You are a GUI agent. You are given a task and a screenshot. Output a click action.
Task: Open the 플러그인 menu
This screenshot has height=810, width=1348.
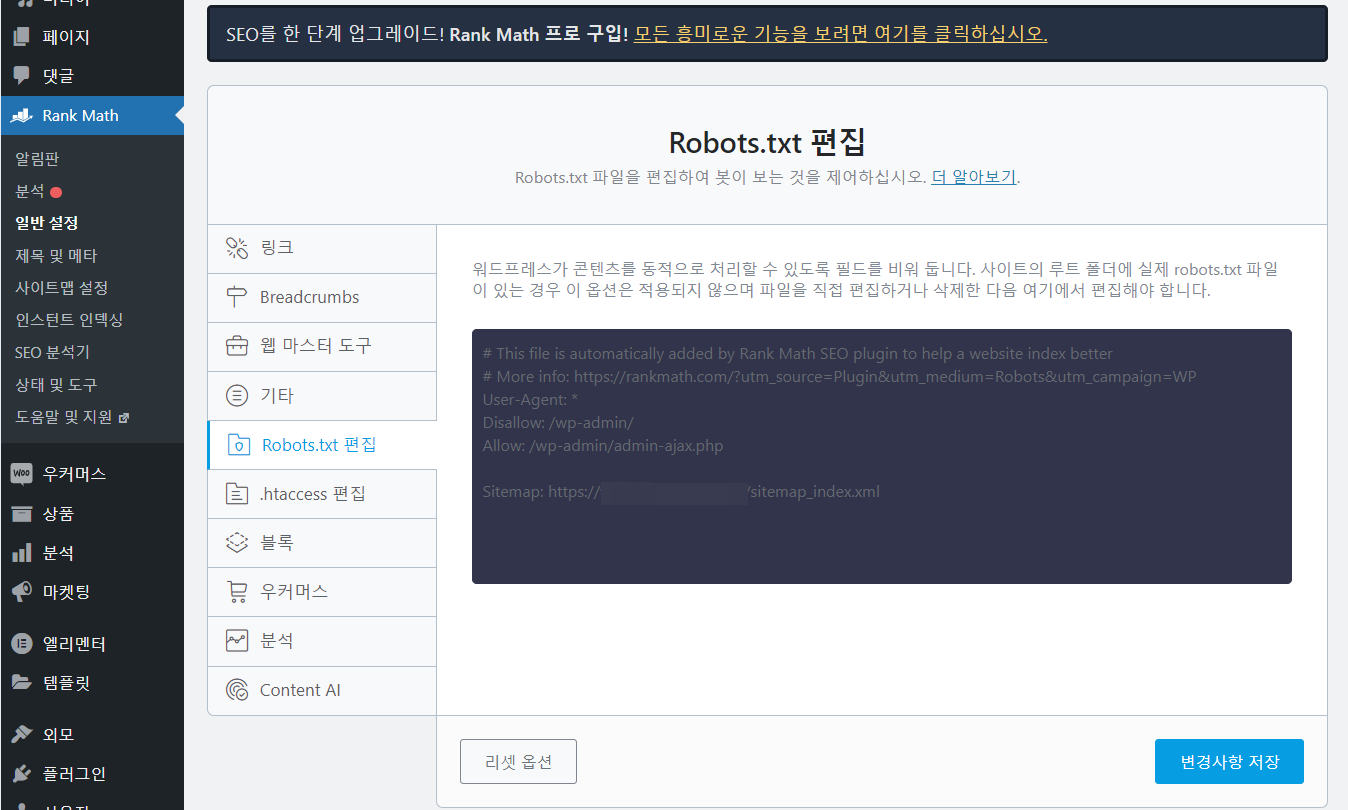pyautogui.click(x=92, y=774)
